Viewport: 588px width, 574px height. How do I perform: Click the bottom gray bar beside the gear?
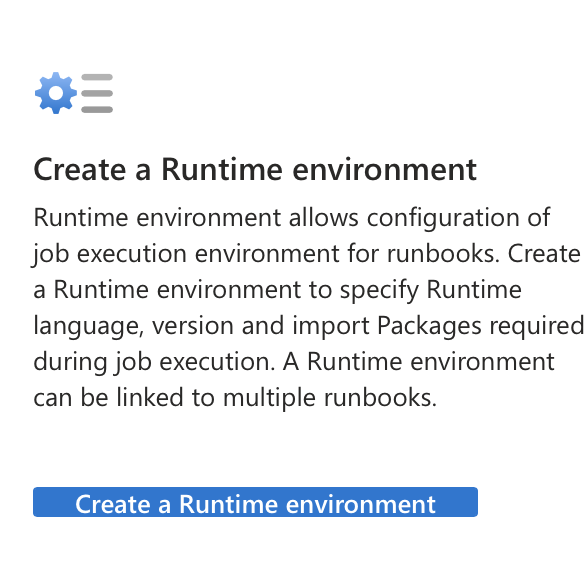point(97,109)
